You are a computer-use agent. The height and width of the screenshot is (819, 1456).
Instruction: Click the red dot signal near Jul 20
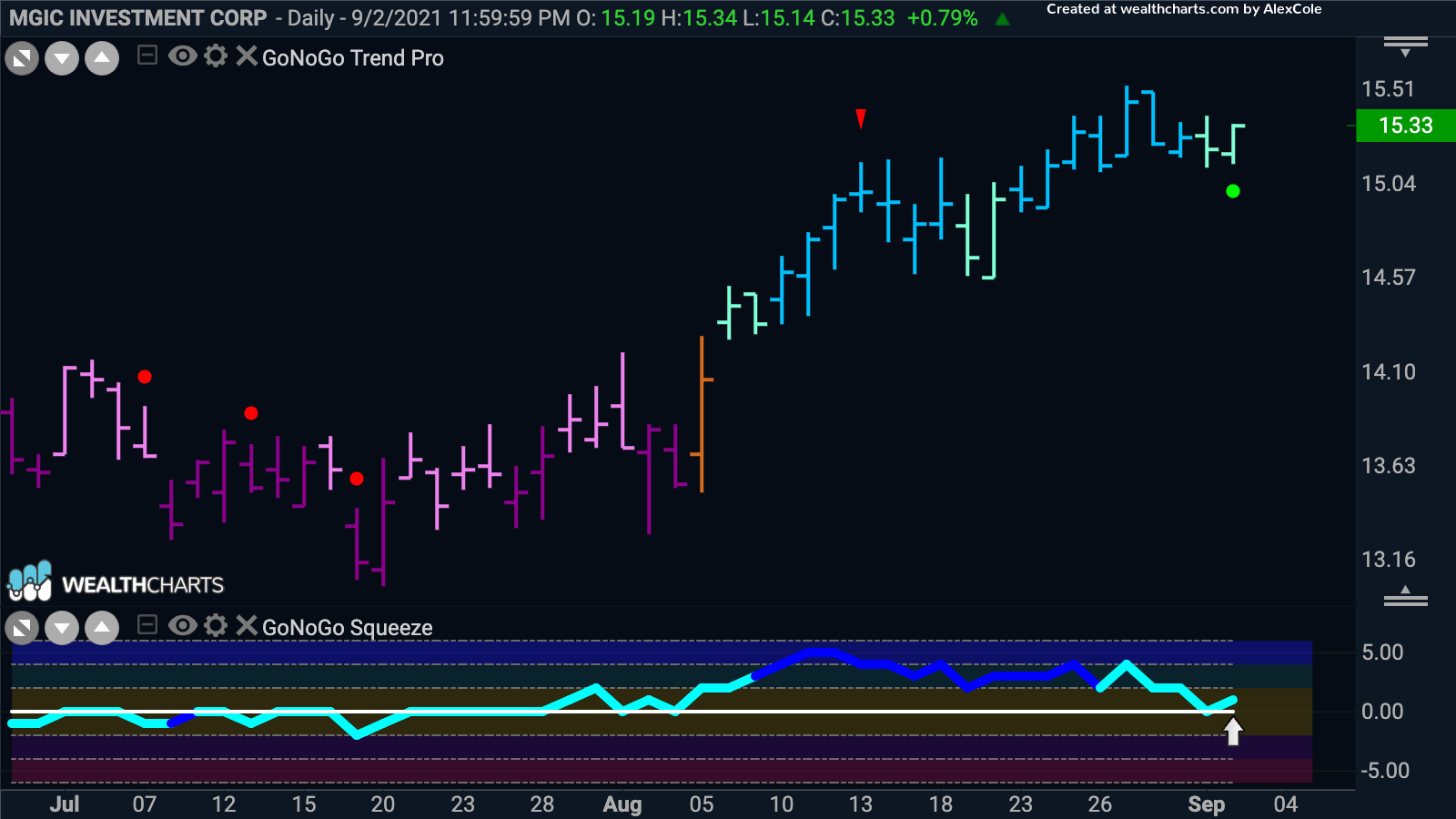[x=357, y=479]
